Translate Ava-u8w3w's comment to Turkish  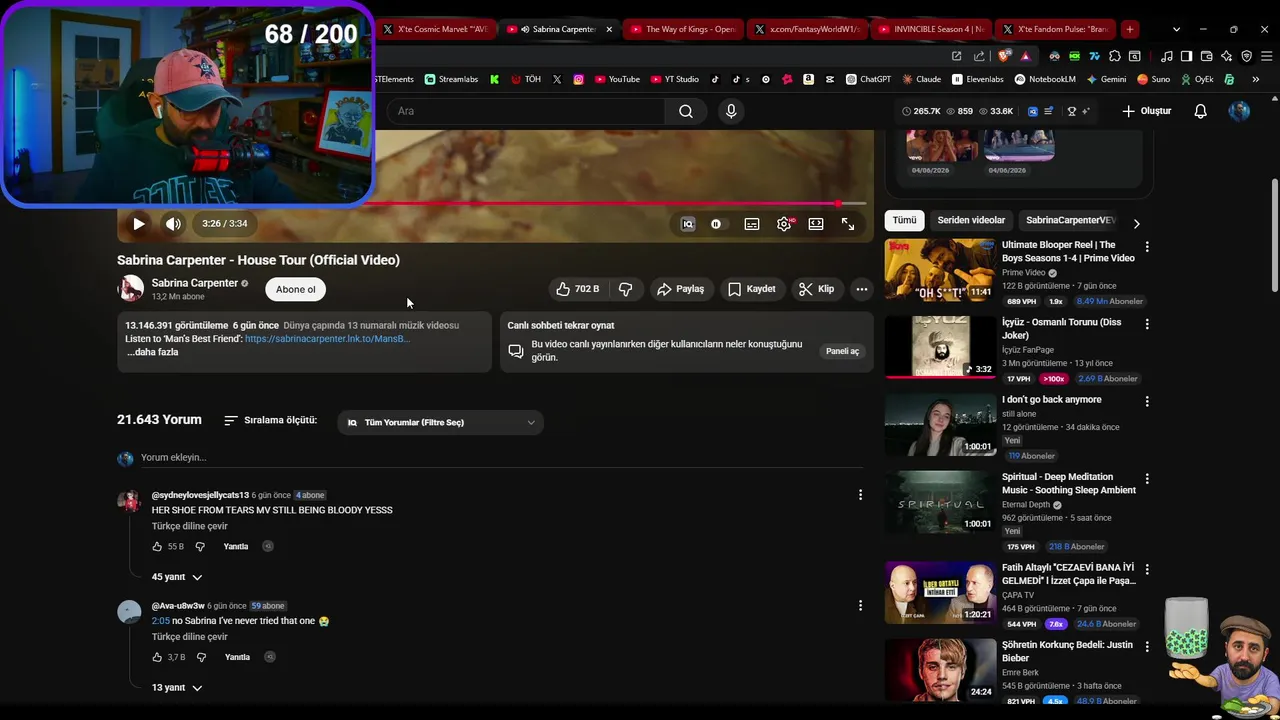tap(190, 637)
